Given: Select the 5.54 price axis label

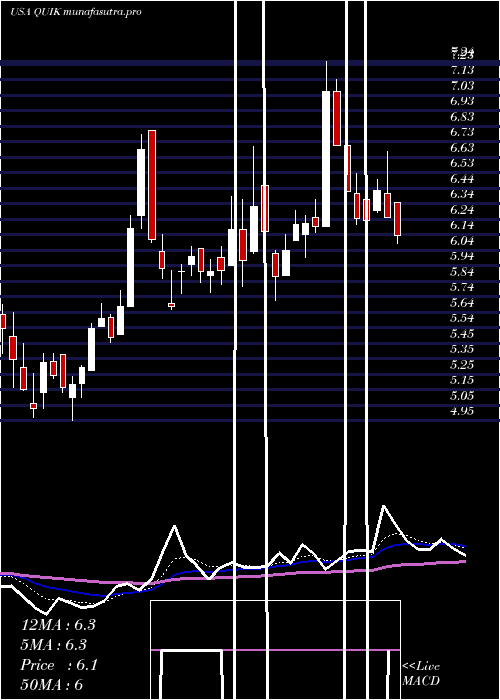Looking at the screenshot, I should click(462, 318).
